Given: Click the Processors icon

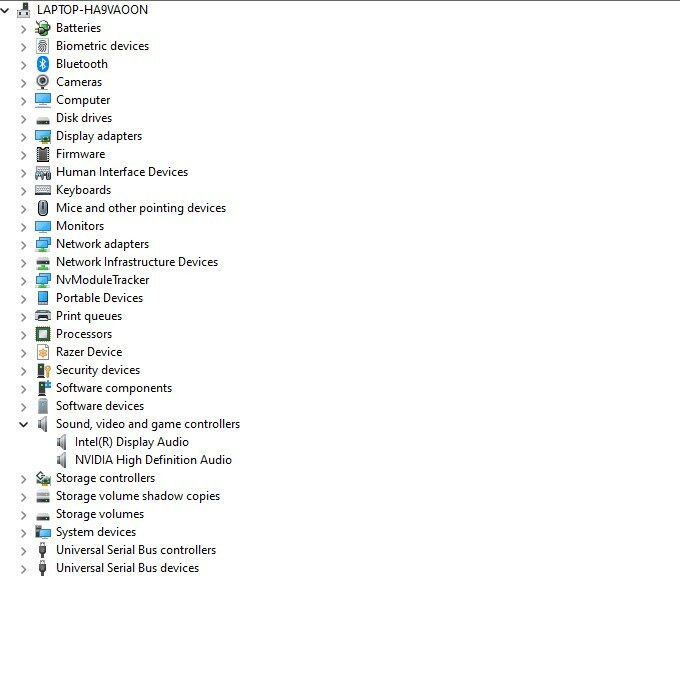Looking at the screenshot, I should tap(42, 334).
